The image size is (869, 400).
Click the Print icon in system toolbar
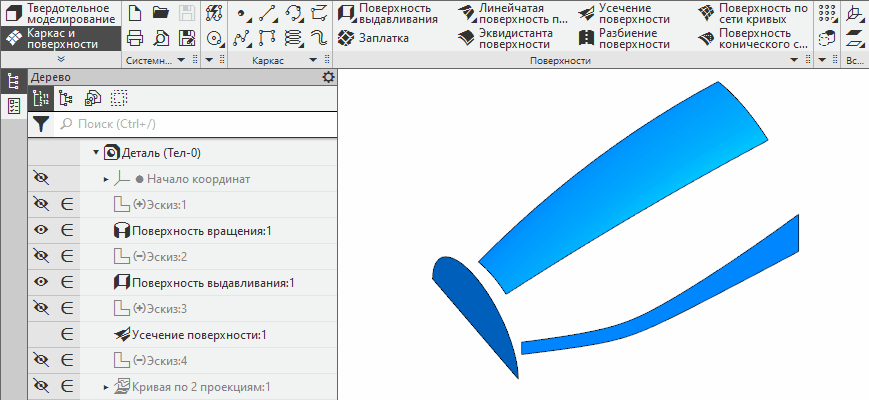click(x=135, y=38)
